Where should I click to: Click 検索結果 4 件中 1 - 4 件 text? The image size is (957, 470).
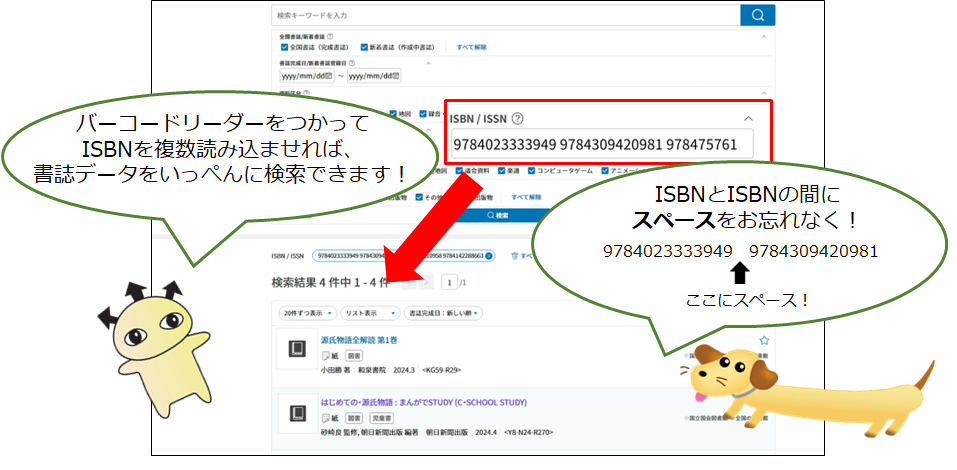pos(330,283)
